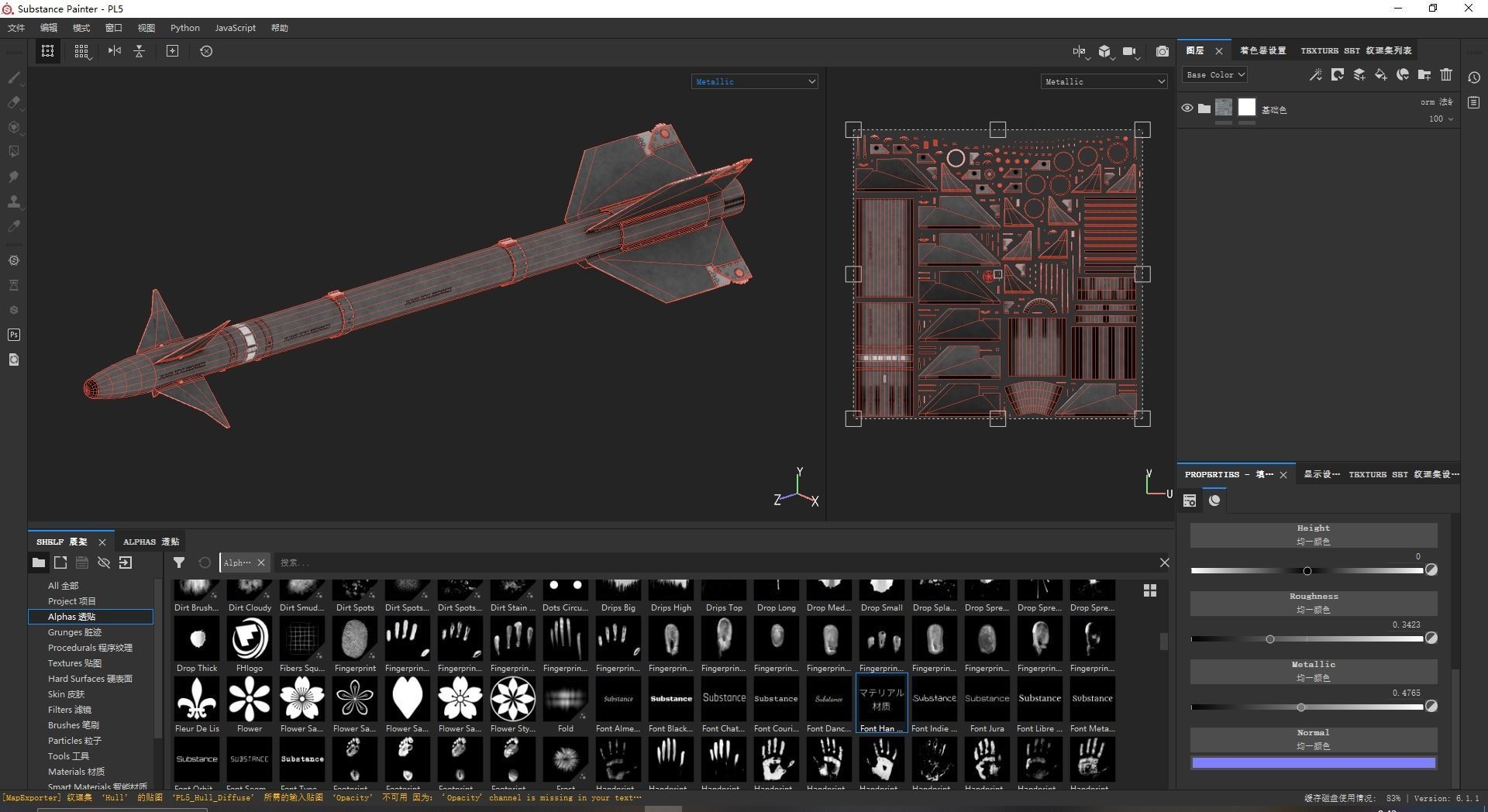Click the reset transform icon in top toolbar
Image resolution: width=1488 pixels, height=812 pixels.
(x=206, y=51)
